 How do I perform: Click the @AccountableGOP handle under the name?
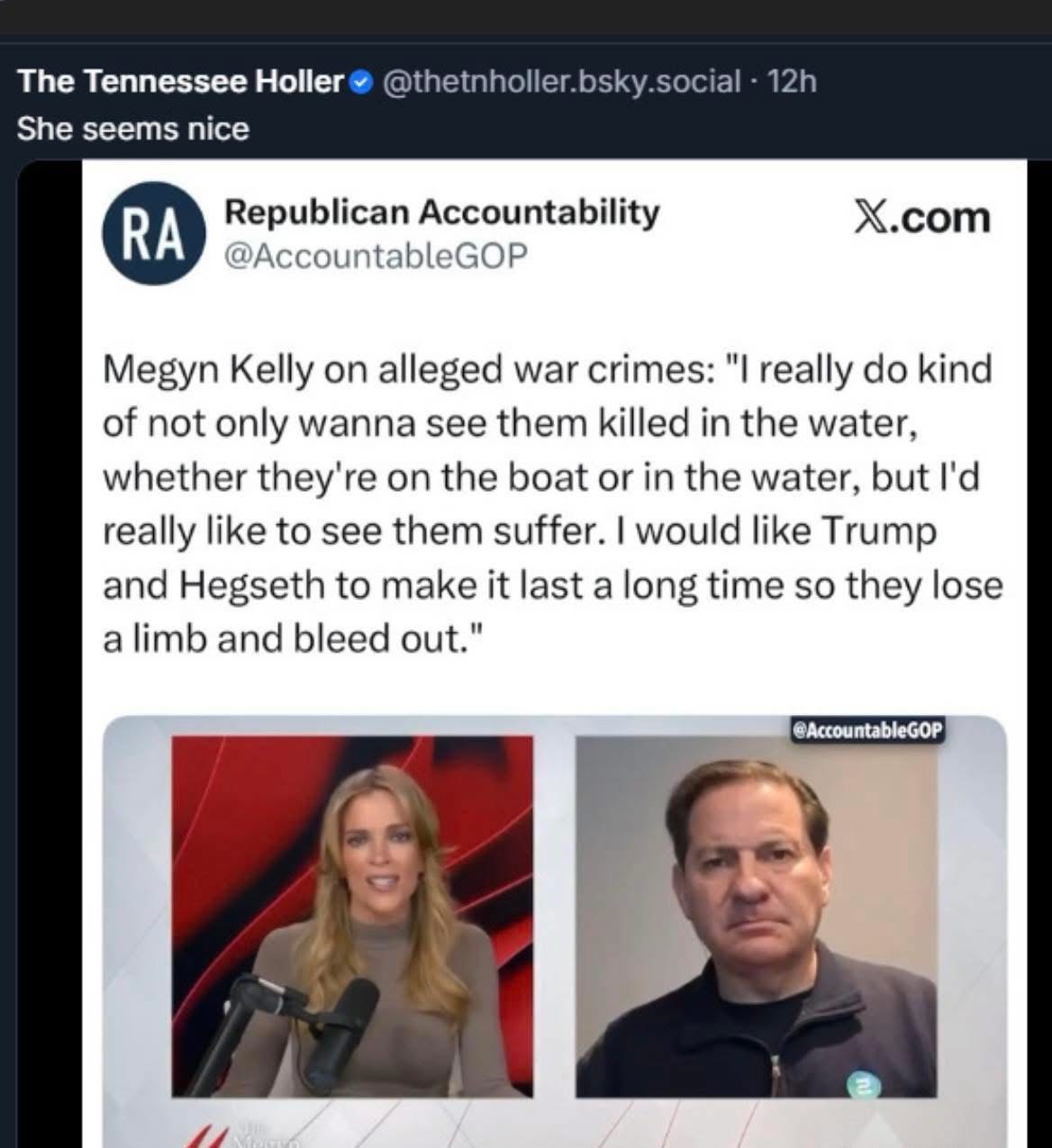click(374, 256)
